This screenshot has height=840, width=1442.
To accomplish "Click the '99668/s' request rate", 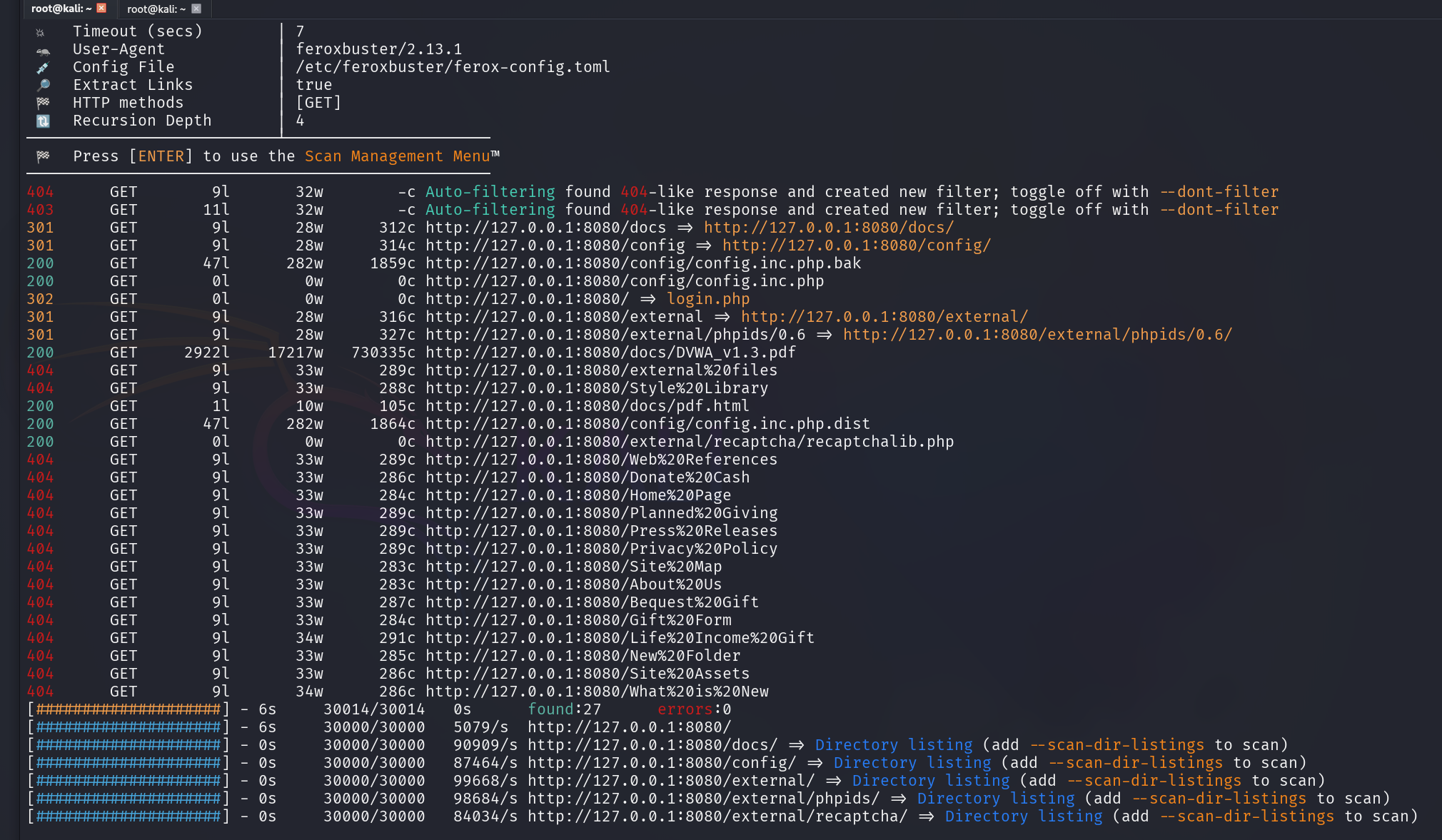I will (485, 781).
